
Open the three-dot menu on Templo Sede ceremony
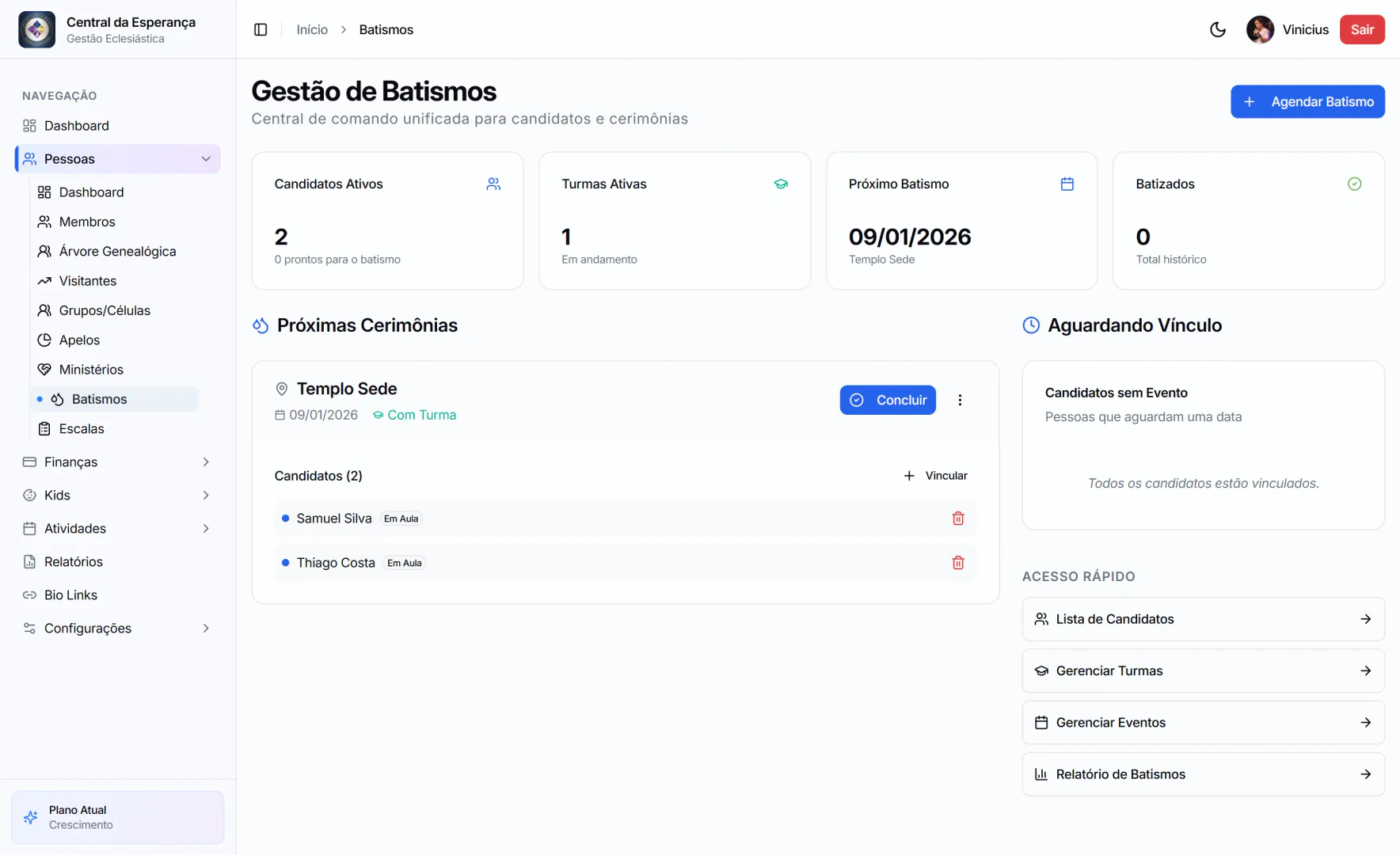point(960,400)
